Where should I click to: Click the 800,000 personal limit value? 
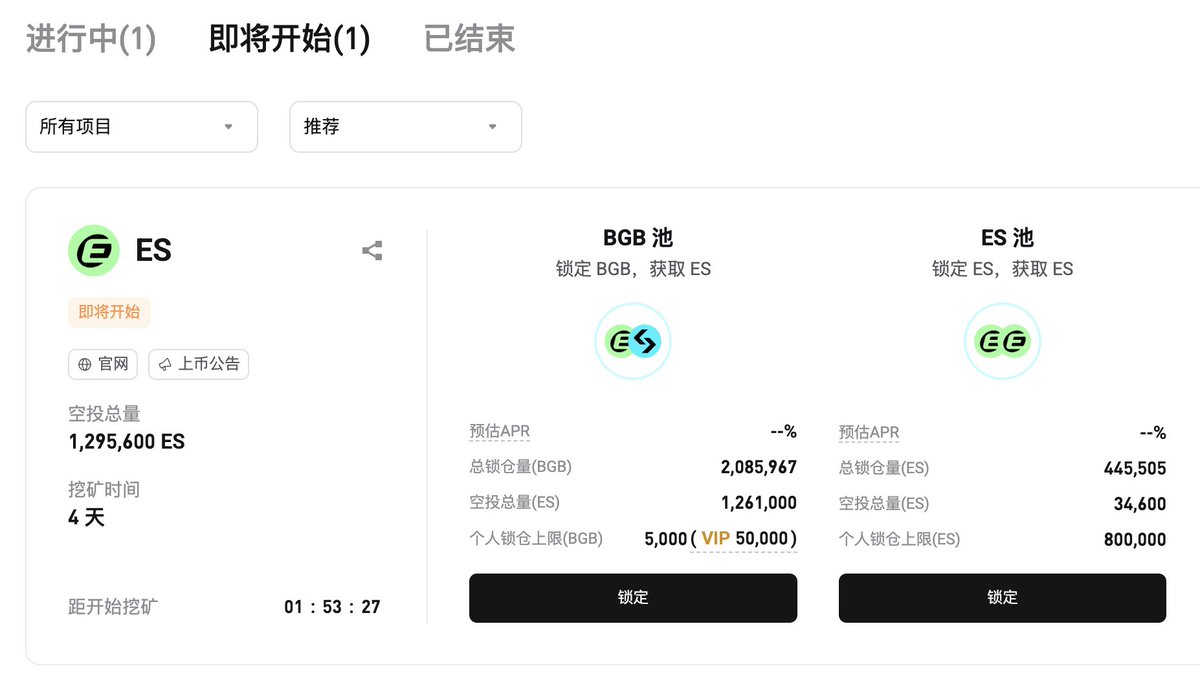[x=1134, y=539]
